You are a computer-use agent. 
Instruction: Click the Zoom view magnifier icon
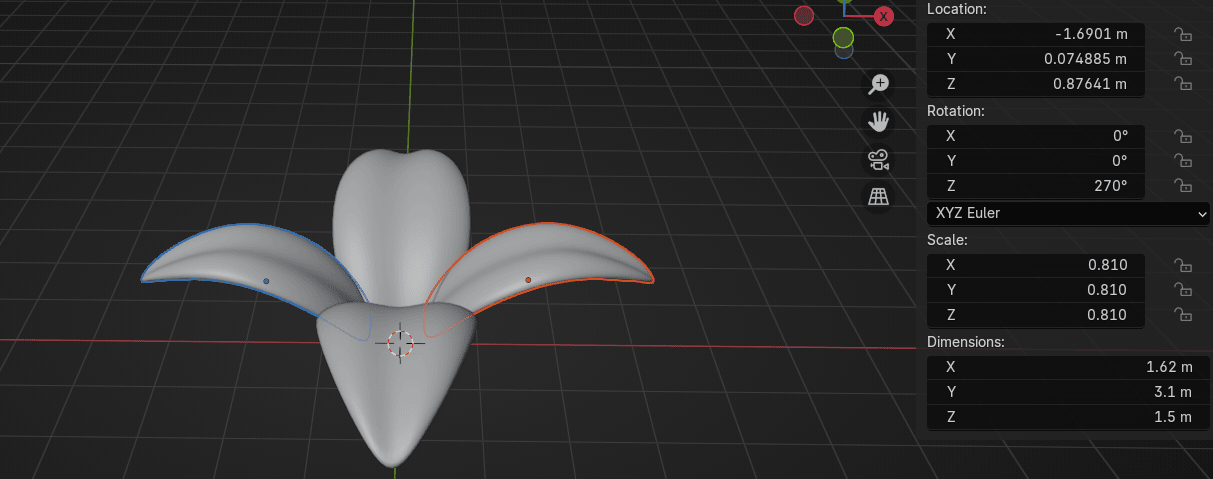click(x=879, y=84)
